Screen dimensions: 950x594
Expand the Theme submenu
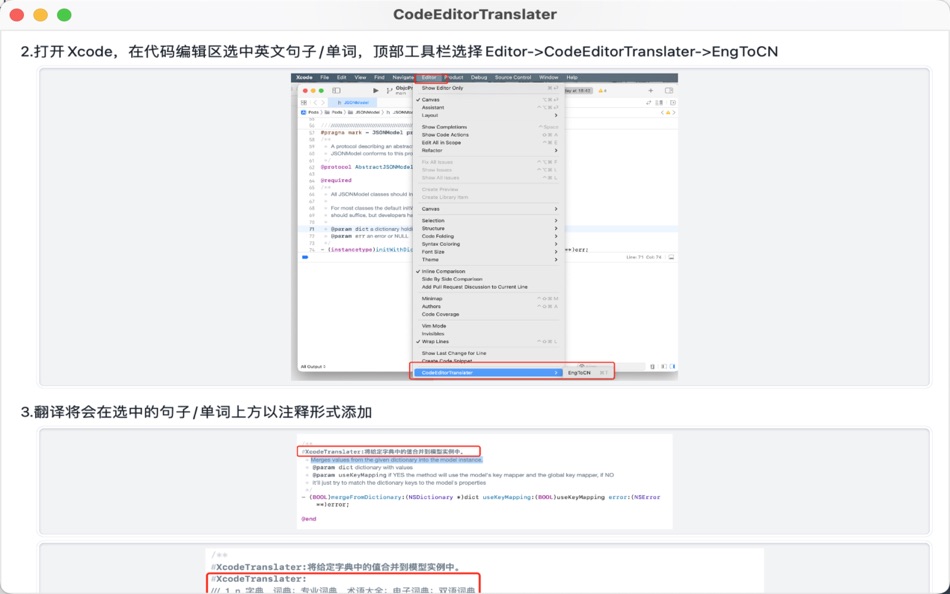(x=488, y=259)
